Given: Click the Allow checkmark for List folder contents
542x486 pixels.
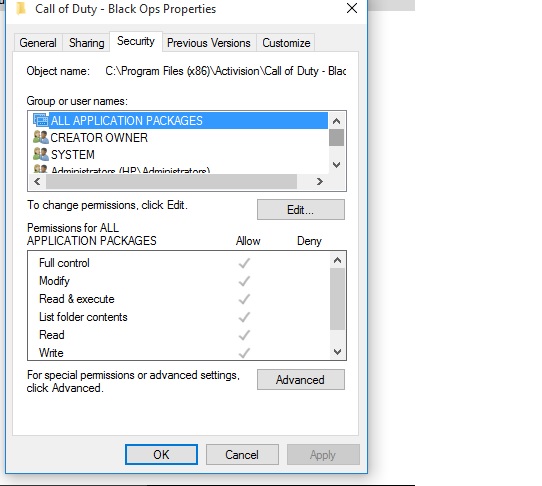Looking at the screenshot, I should click(x=244, y=317).
